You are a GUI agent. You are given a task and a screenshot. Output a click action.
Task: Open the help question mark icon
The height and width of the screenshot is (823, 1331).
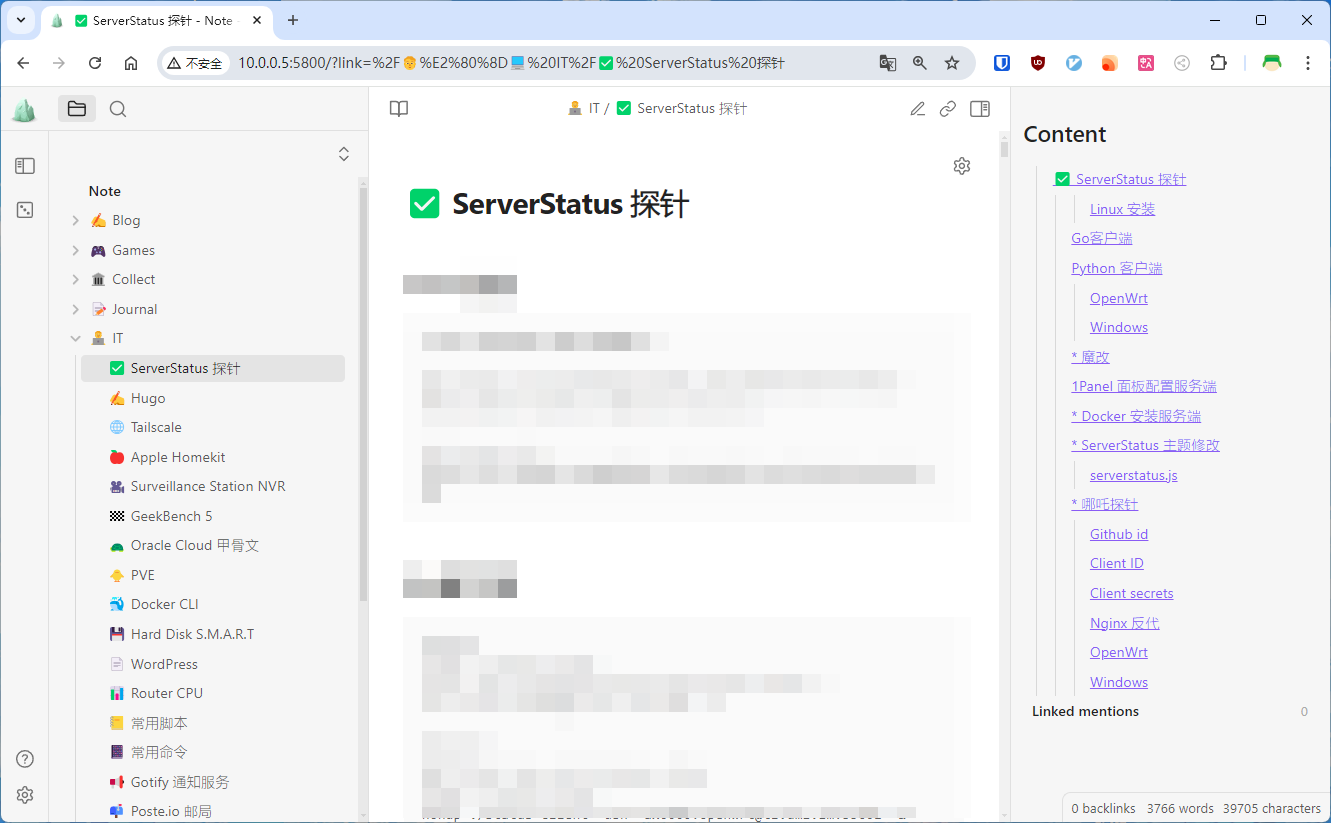coord(25,759)
